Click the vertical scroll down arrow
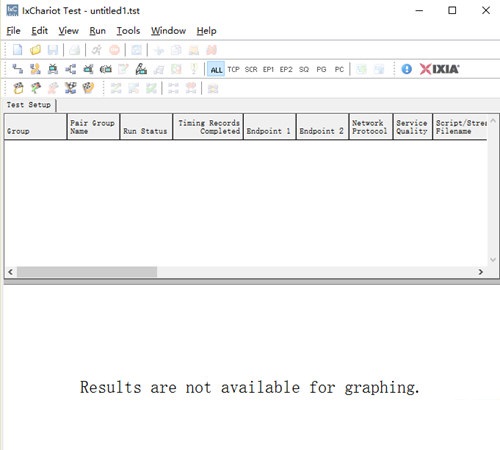 tap(493, 260)
